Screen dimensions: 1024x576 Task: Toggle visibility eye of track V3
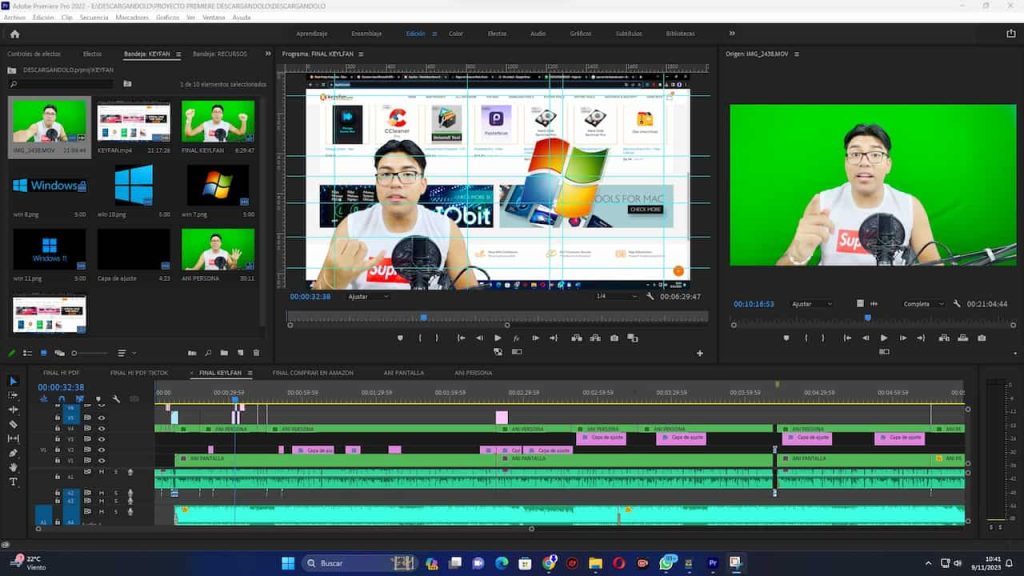coord(101,439)
